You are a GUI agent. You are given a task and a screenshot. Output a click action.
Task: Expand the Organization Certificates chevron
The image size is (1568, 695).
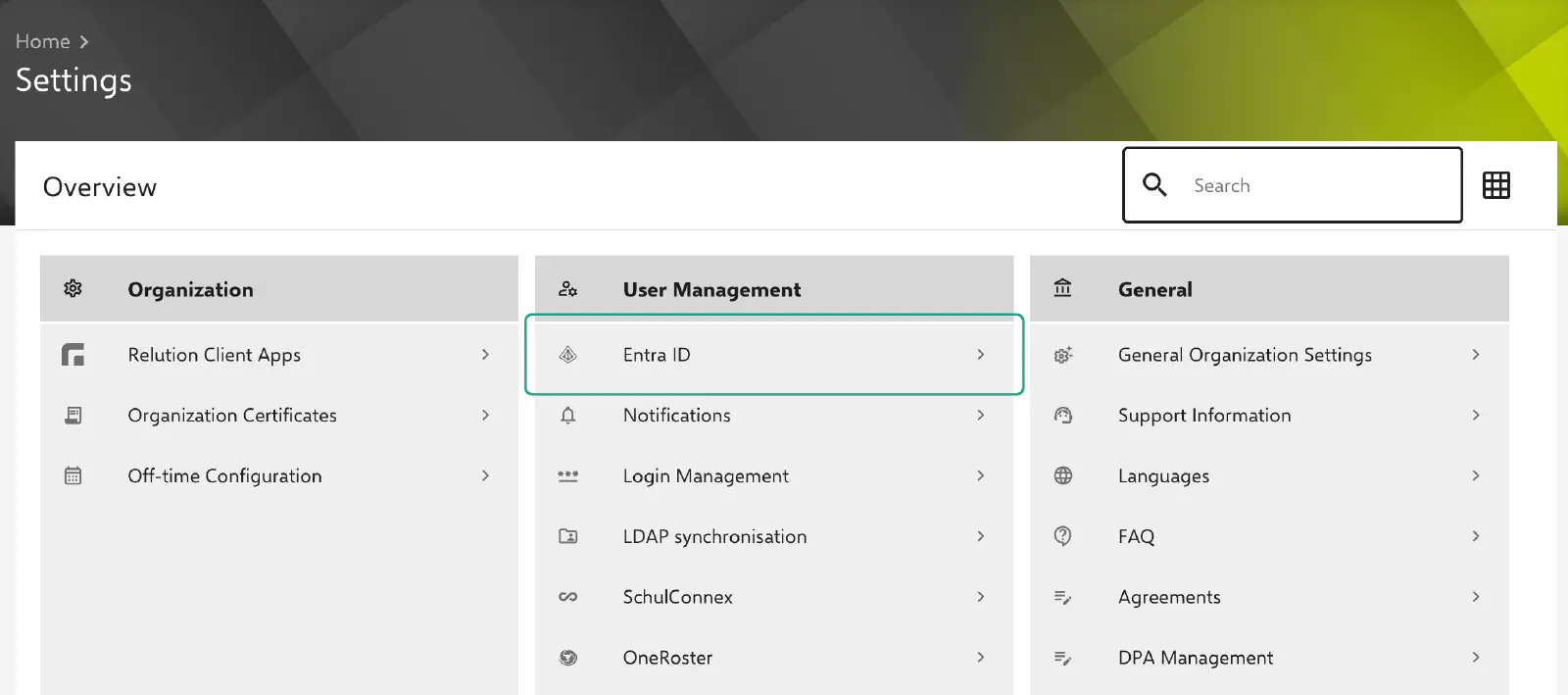[x=485, y=416]
